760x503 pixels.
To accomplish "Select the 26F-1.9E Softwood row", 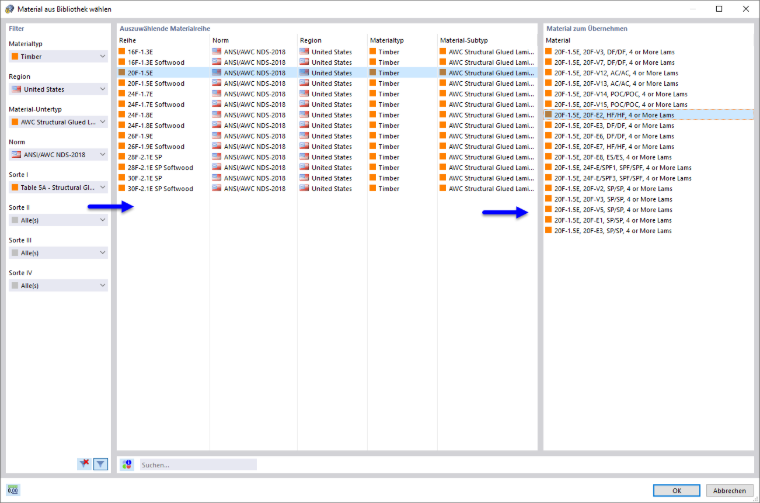I will point(328,146).
